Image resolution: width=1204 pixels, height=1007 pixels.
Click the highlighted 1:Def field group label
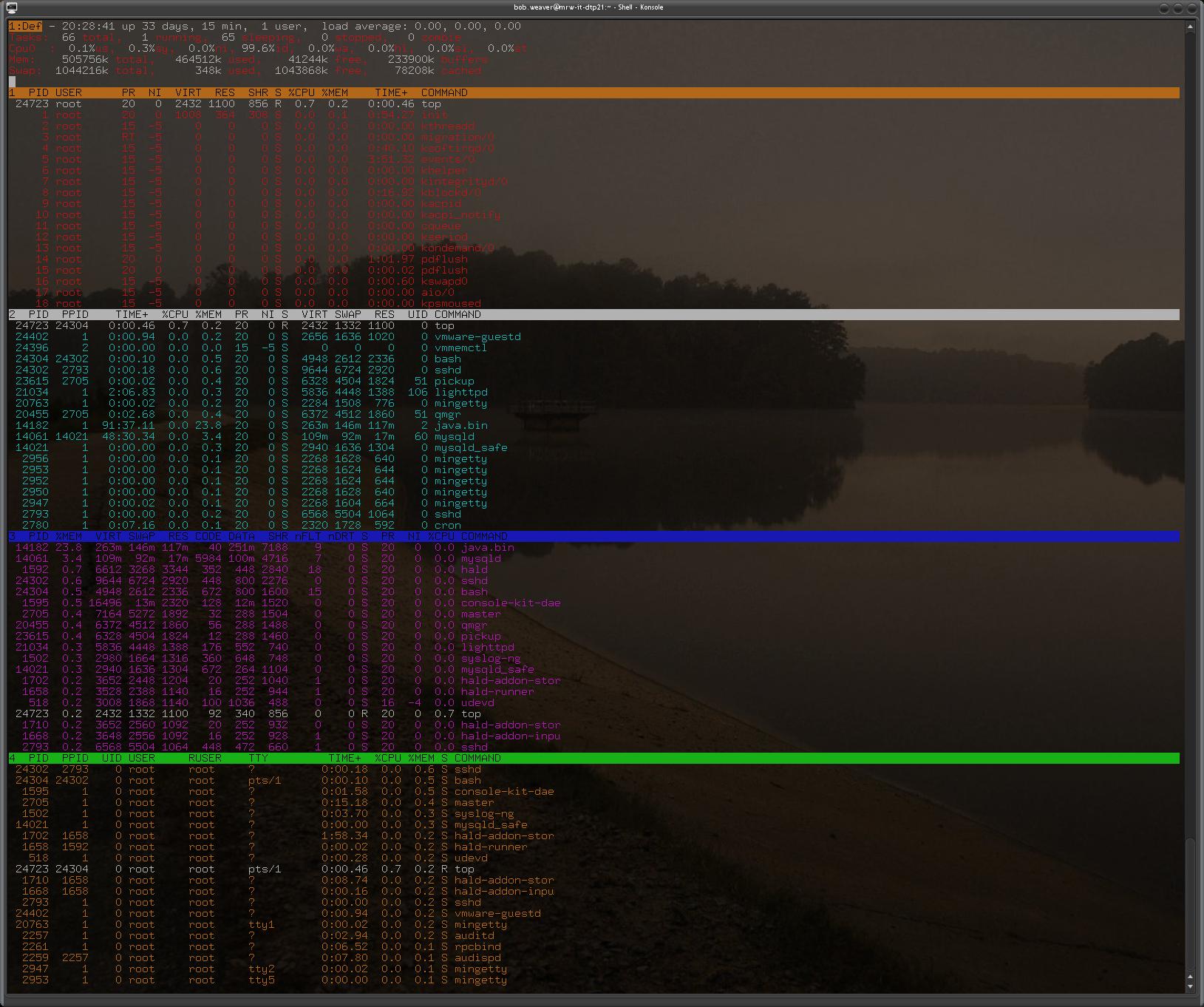coord(25,26)
